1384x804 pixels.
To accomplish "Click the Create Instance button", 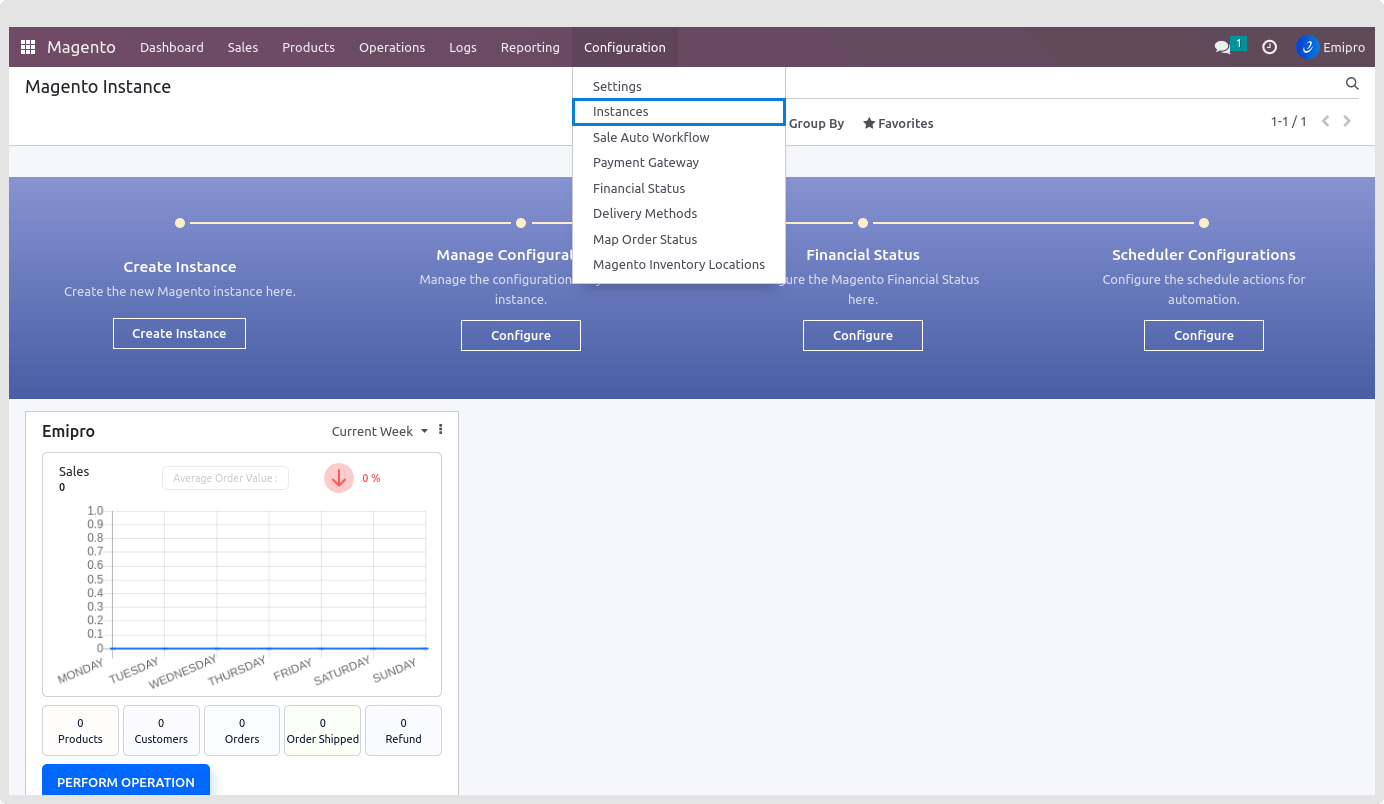I will (179, 333).
